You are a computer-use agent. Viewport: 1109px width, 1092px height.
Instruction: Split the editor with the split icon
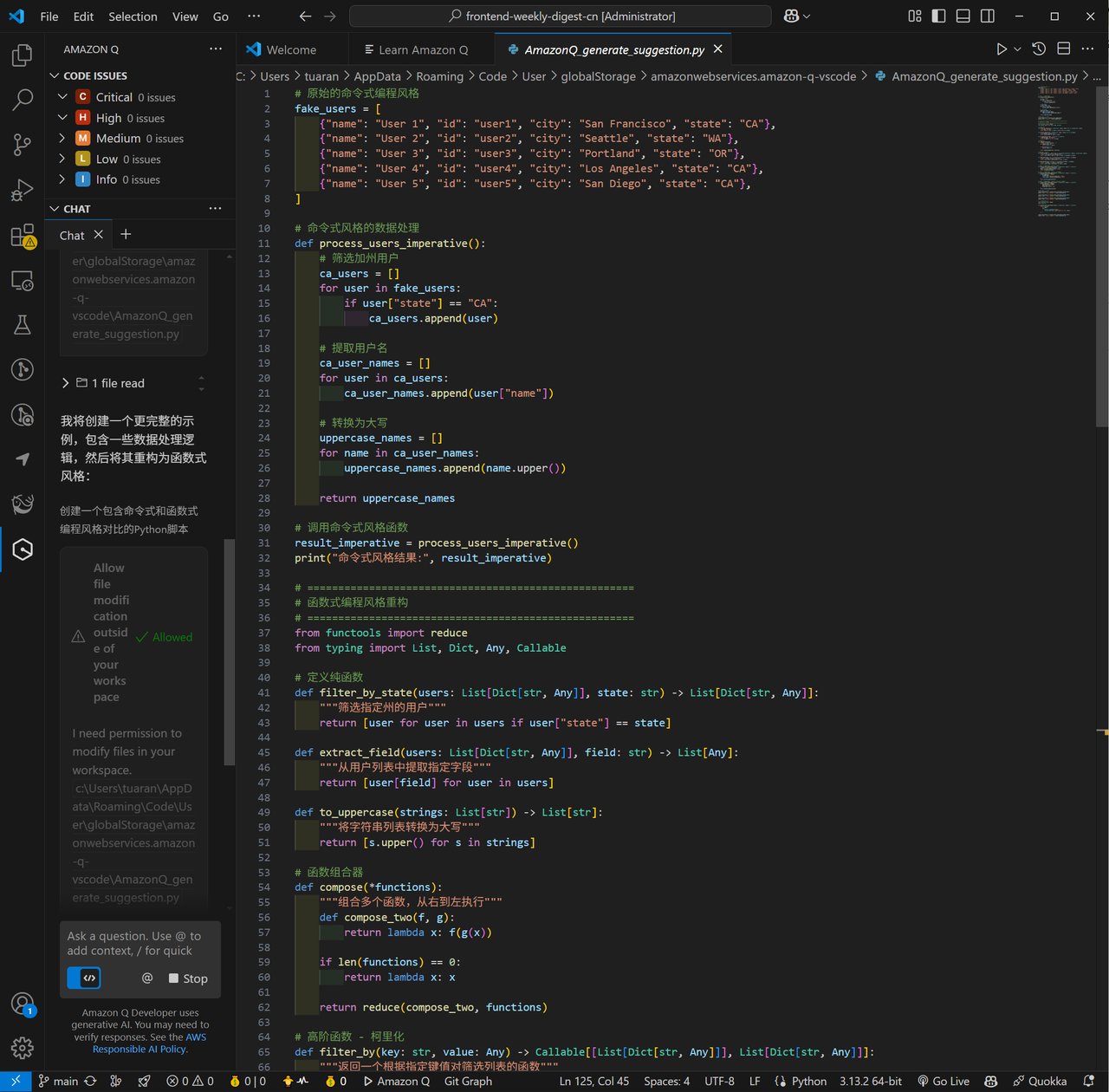[1064, 49]
